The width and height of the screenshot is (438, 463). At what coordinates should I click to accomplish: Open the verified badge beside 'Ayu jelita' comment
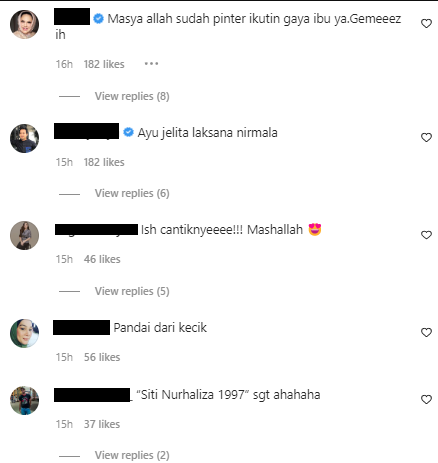128,133
